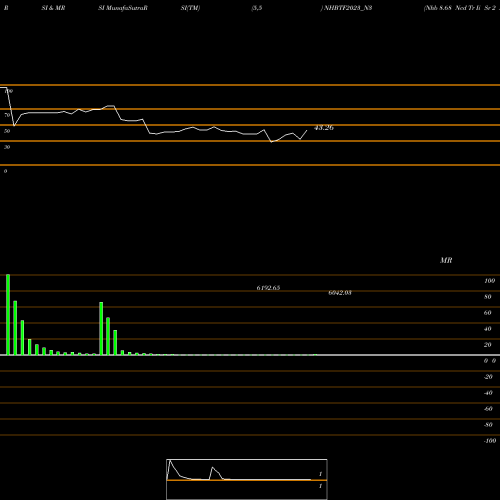Screen dimensions: 500x500
Task: Click the 'SI & MR' header text
Action: click(53, 8)
